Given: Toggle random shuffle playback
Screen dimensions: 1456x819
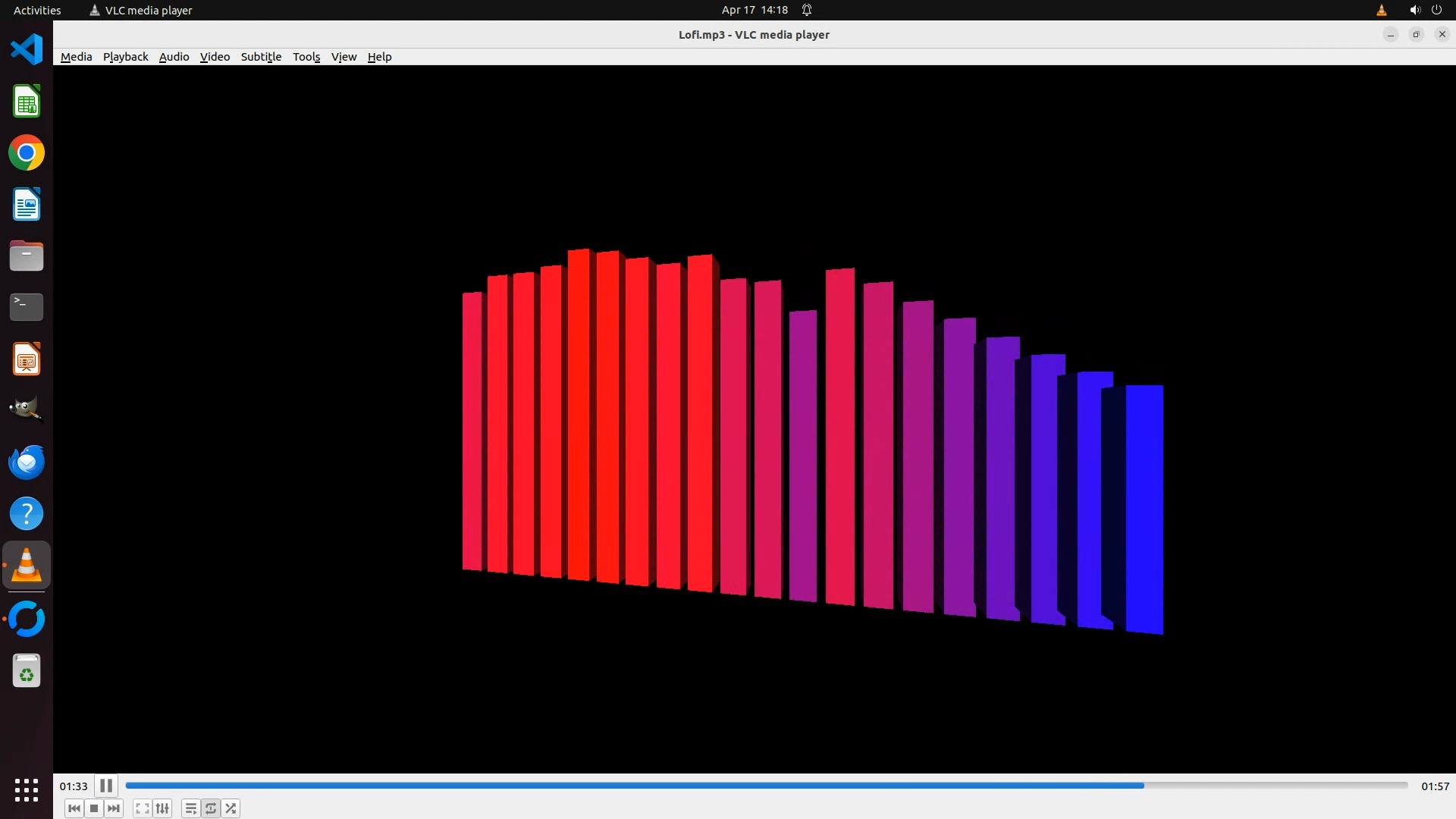Looking at the screenshot, I should (x=231, y=808).
